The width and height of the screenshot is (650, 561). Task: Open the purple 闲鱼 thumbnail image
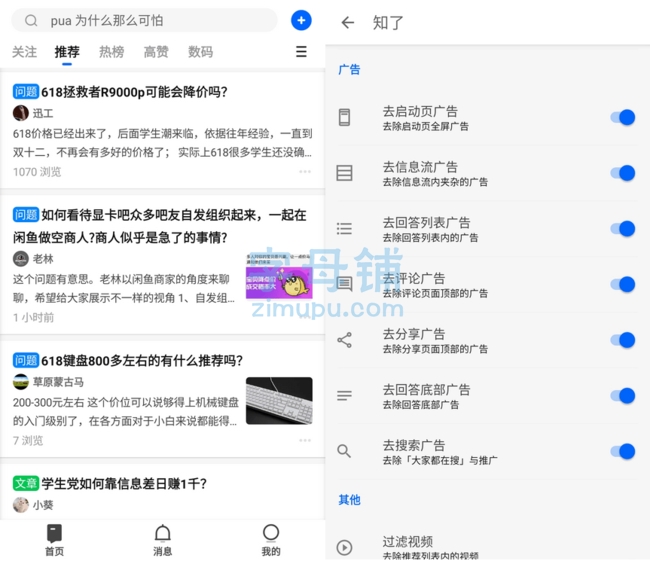279,277
